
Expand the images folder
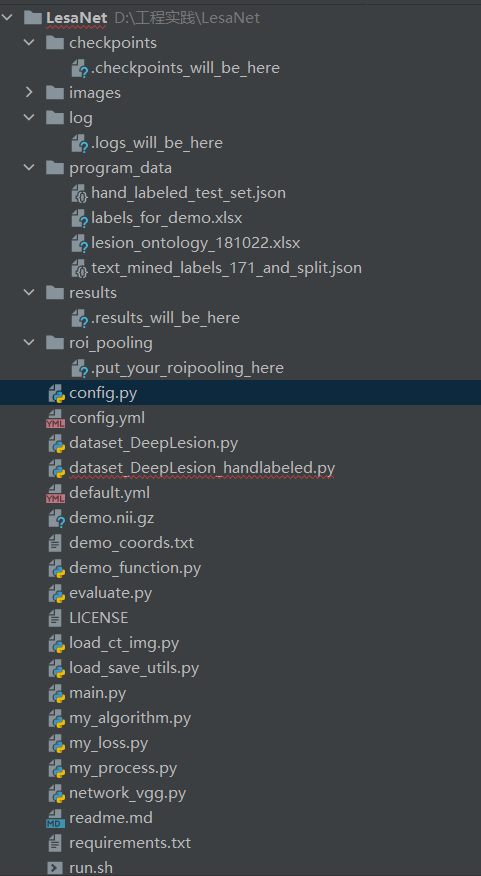tap(30, 92)
